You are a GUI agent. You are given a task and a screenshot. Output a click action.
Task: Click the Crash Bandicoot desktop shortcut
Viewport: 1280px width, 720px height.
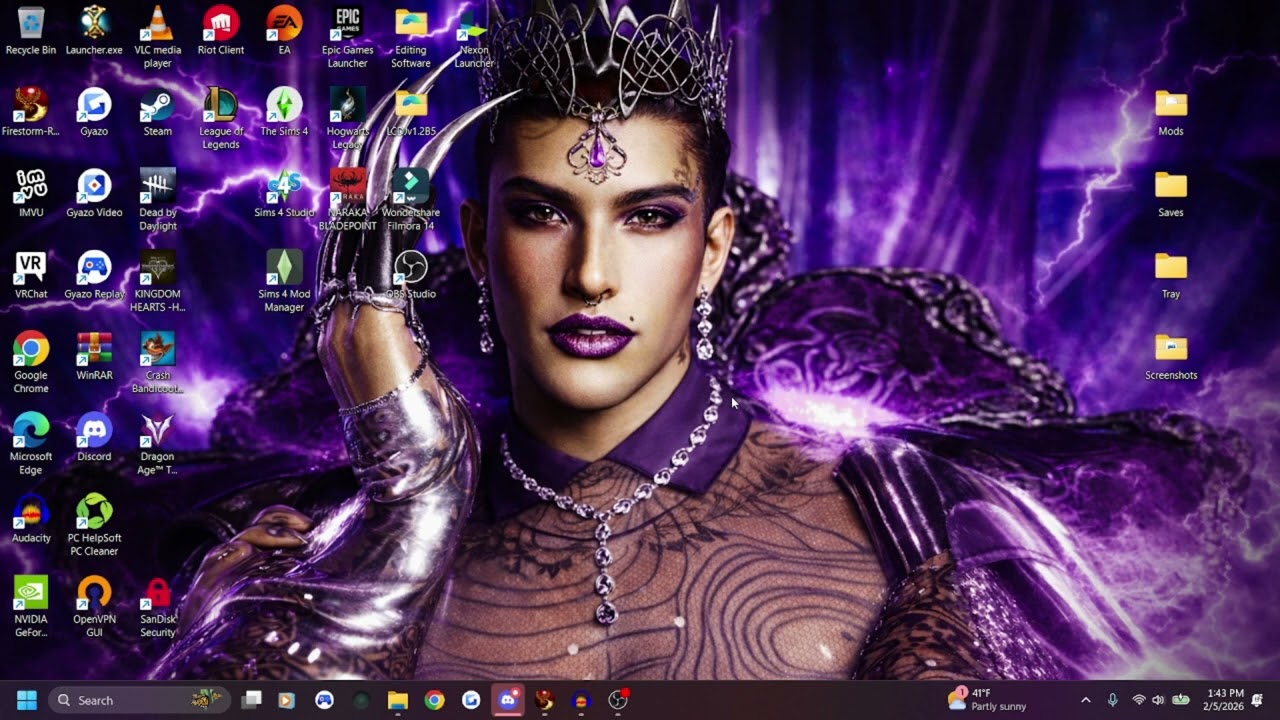[x=157, y=362]
